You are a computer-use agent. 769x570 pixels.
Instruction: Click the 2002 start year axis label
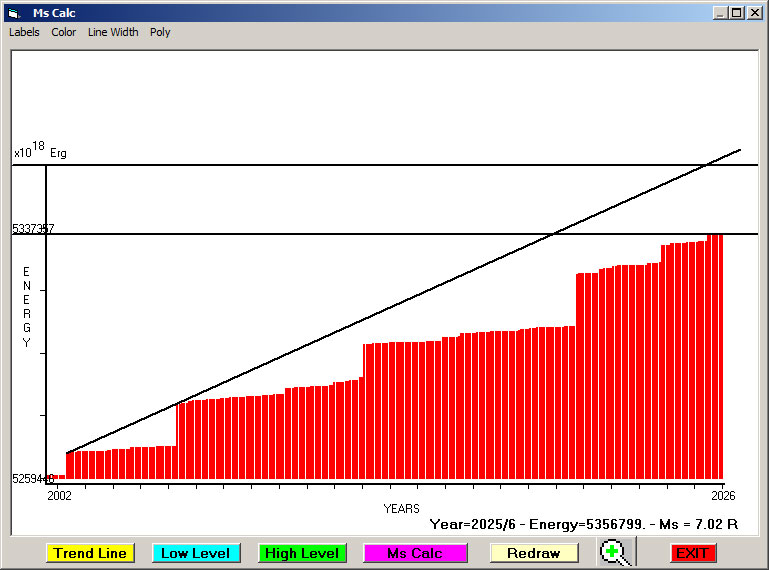click(59, 495)
